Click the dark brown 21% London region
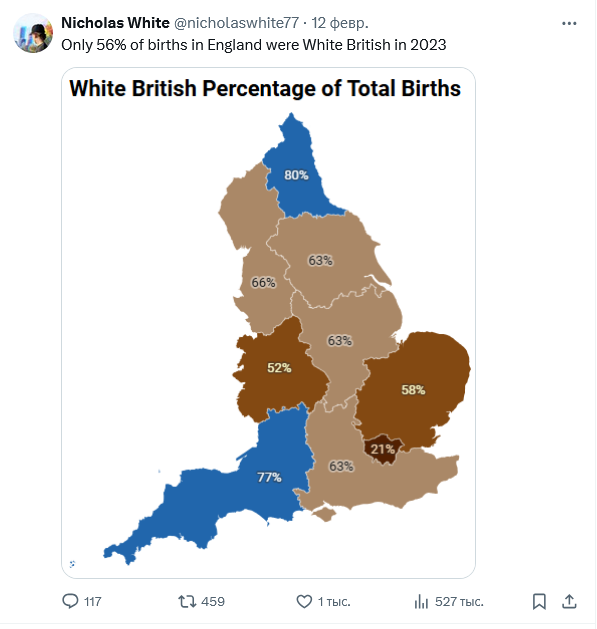597x629 pixels. pyautogui.click(x=383, y=449)
